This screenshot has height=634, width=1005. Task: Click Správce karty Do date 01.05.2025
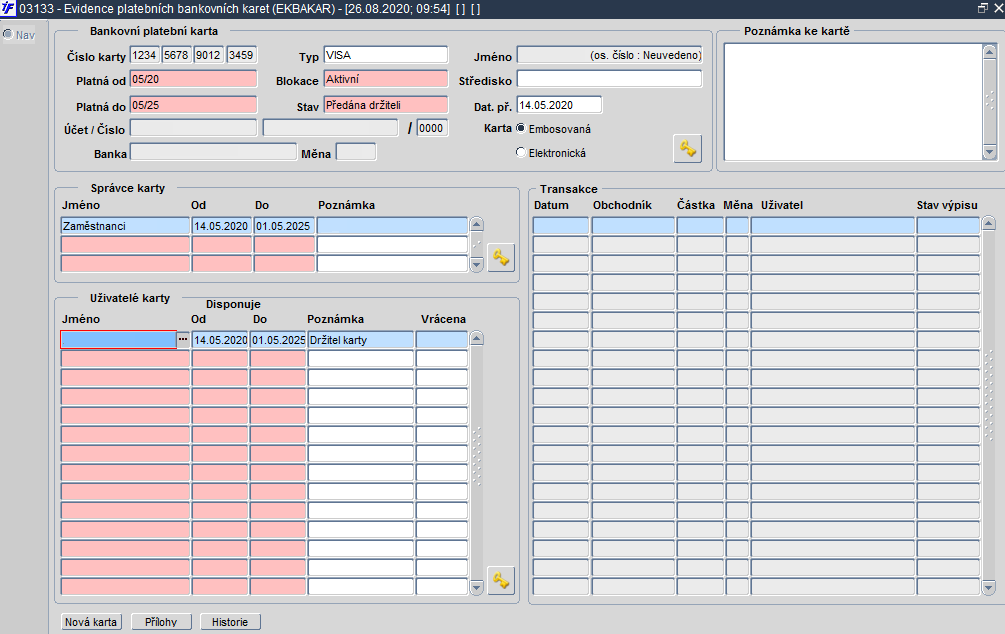pyautogui.click(x=283, y=226)
